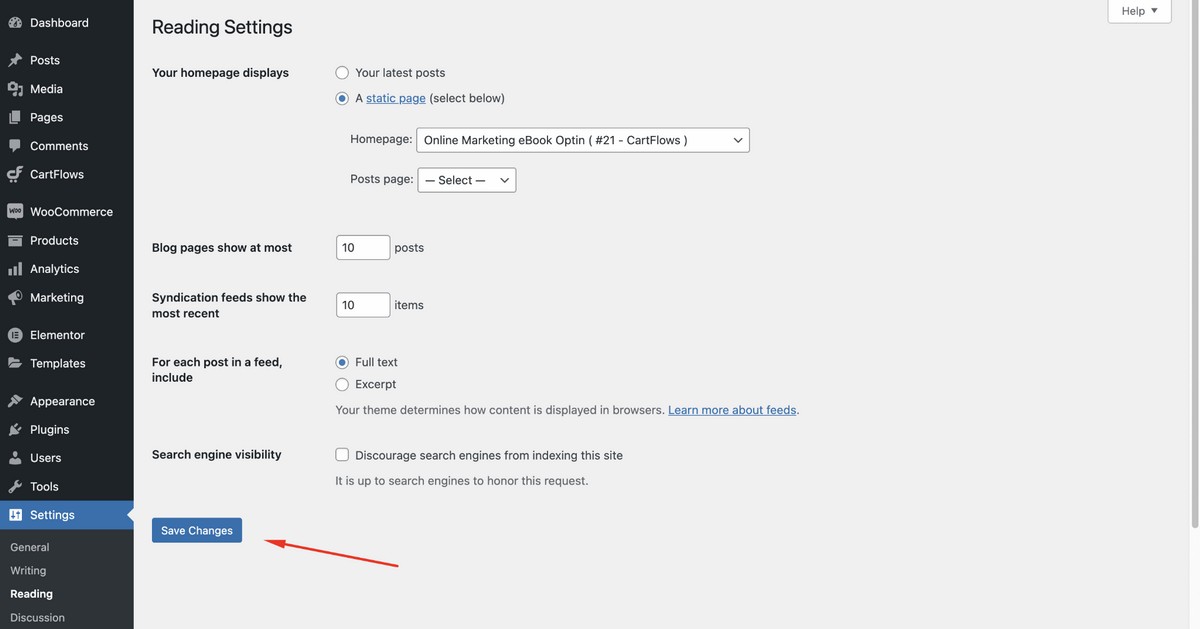Click the Users person icon
The image size is (1200, 629).
point(15,458)
